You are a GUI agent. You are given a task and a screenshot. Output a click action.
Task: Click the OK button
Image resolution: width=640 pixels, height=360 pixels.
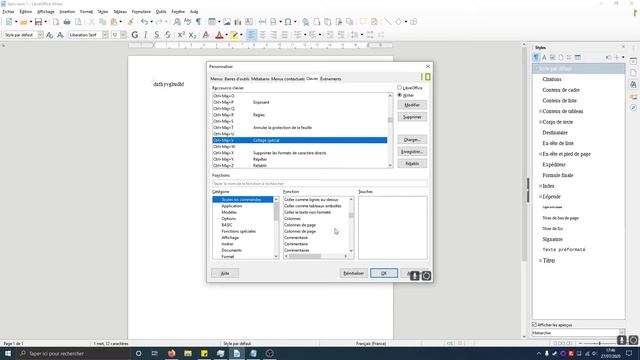click(x=384, y=273)
